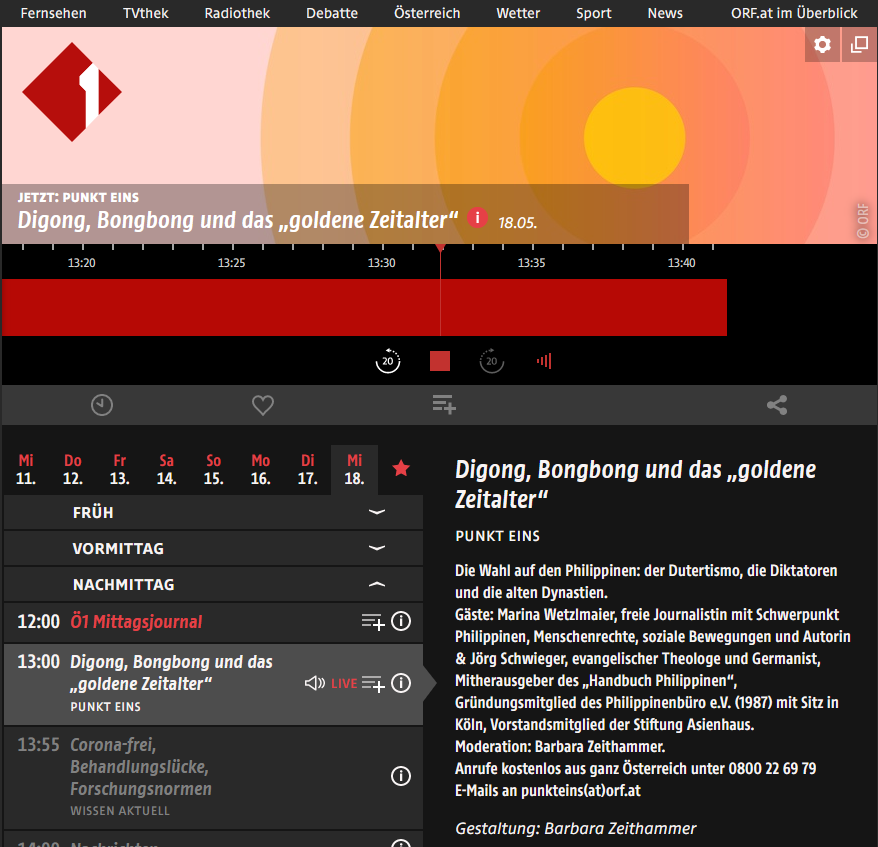Add broadcast to favorites with heart icon
This screenshot has height=847, width=878.
pyautogui.click(x=263, y=405)
